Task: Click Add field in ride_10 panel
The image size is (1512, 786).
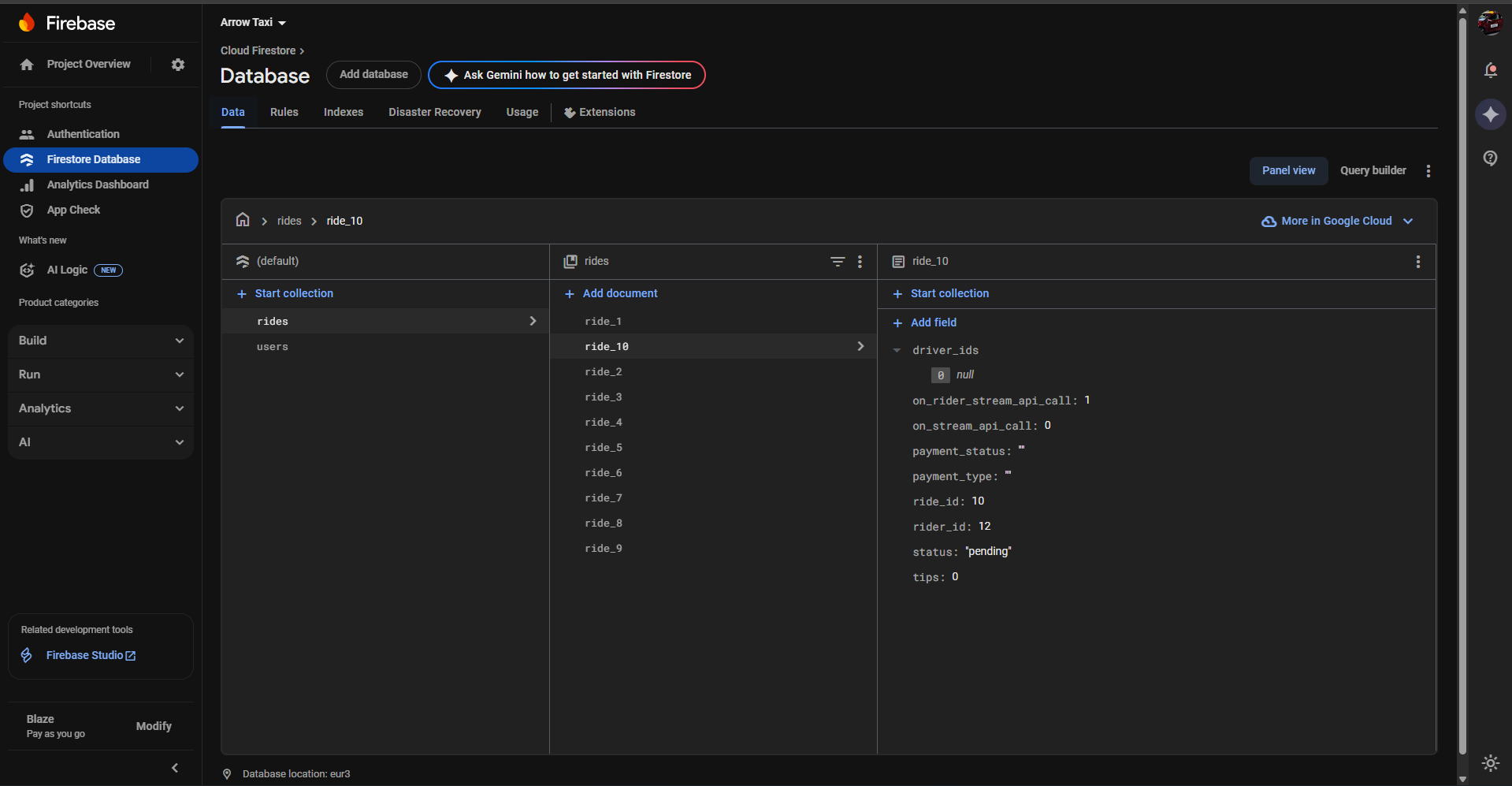Action: point(924,323)
